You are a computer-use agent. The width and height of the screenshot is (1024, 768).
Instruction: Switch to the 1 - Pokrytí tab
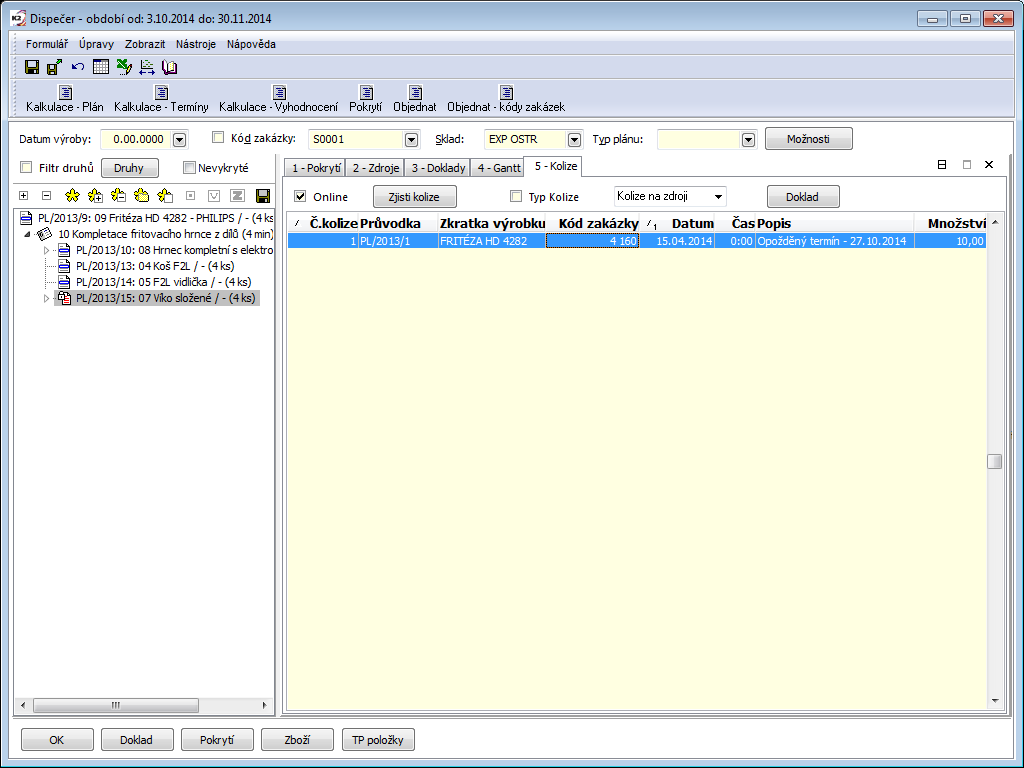[315, 168]
